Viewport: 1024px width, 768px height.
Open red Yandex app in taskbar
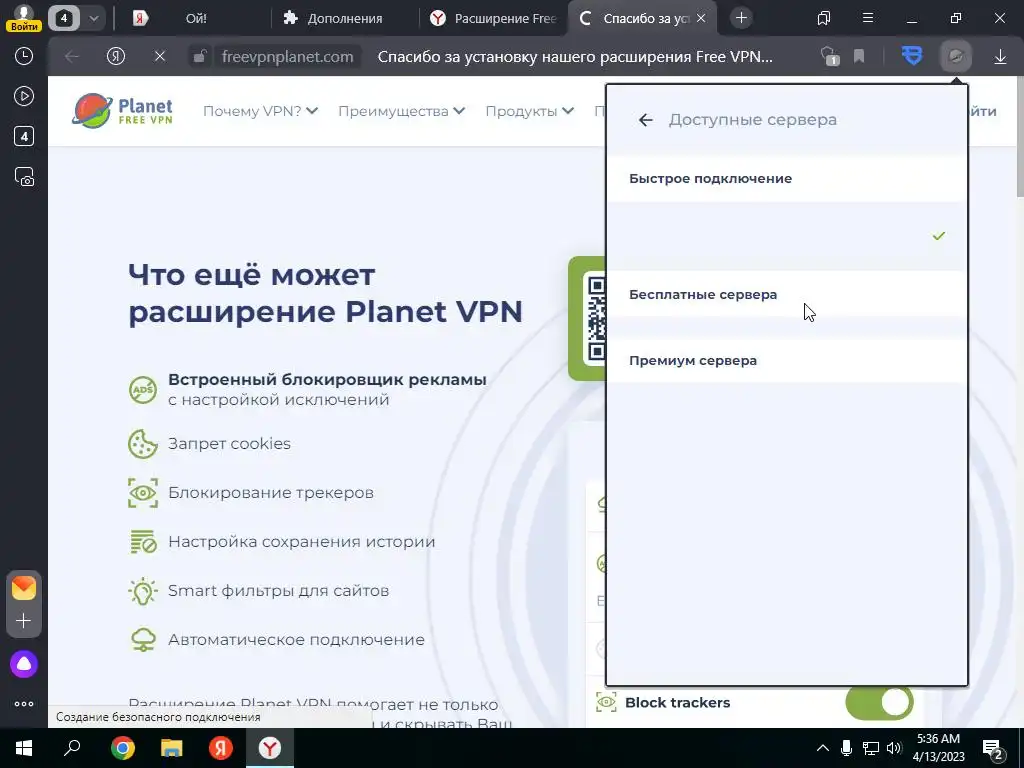pyautogui.click(x=220, y=748)
